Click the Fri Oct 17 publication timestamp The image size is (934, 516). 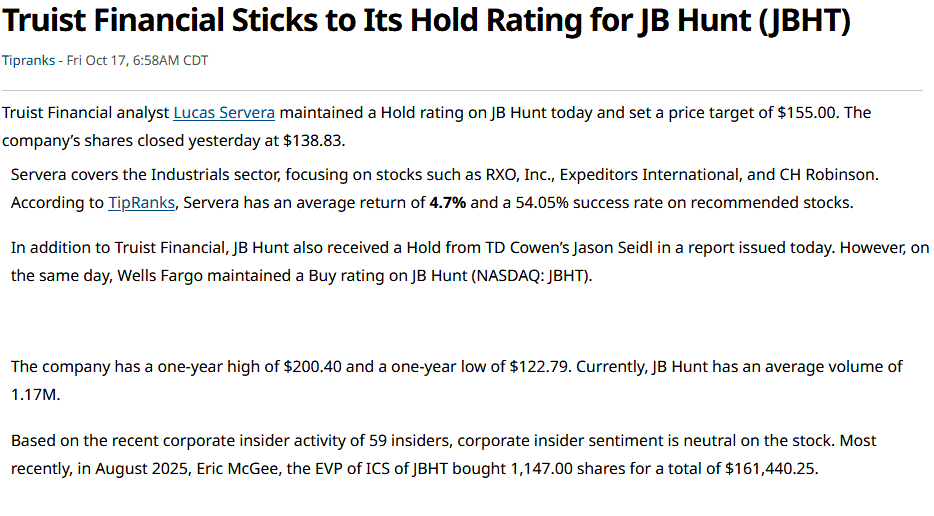138,60
